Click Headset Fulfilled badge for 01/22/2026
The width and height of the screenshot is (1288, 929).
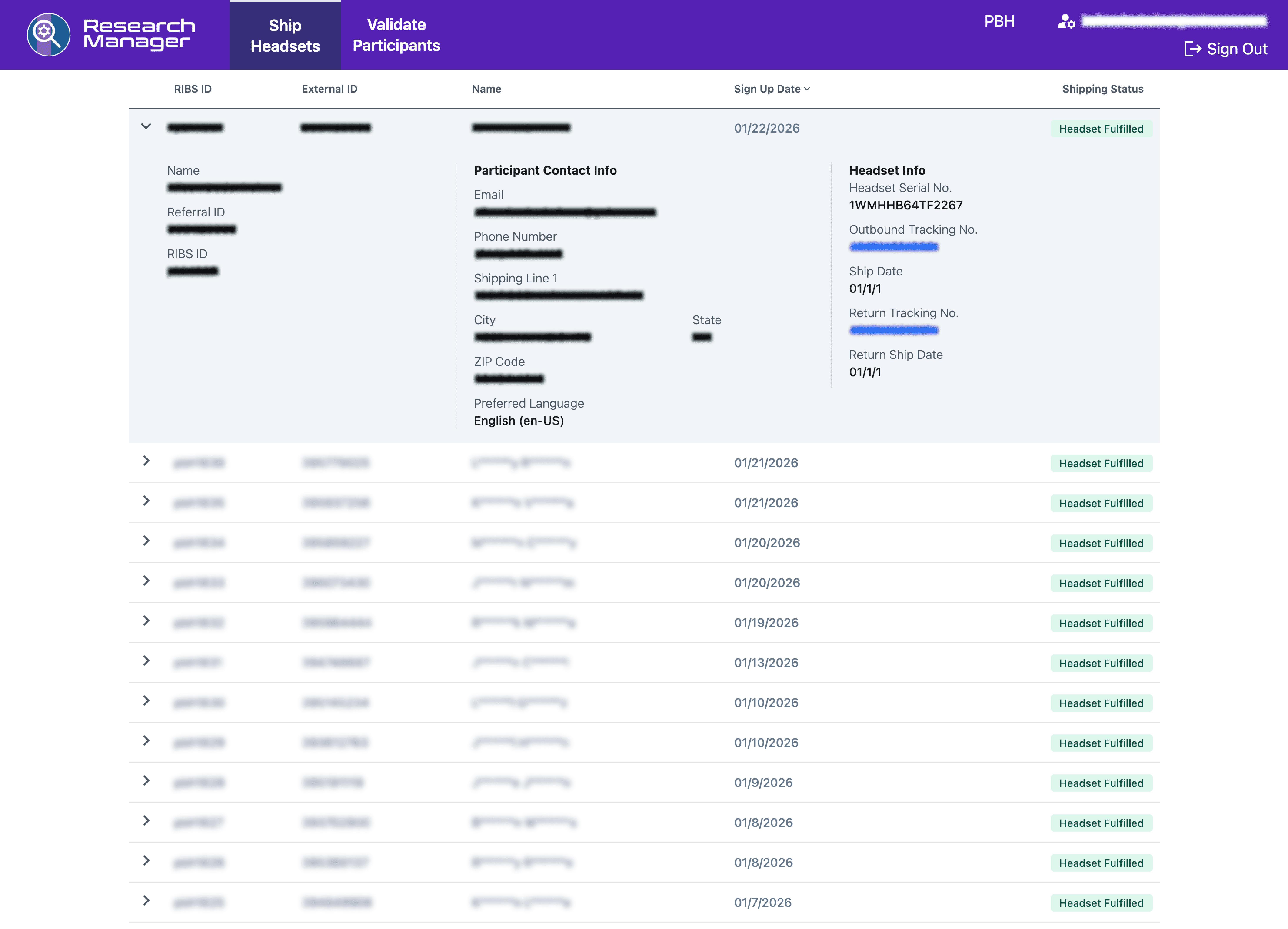[x=1101, y=129]
